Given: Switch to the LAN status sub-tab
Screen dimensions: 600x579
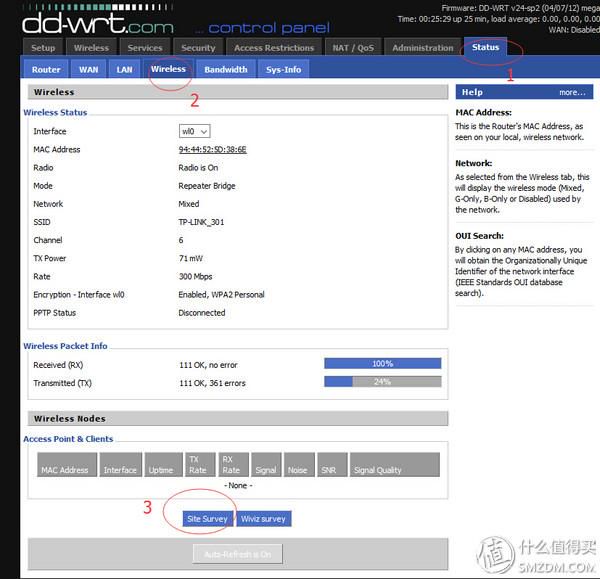Looking at the screenshot, I should [x=124, y=69].
